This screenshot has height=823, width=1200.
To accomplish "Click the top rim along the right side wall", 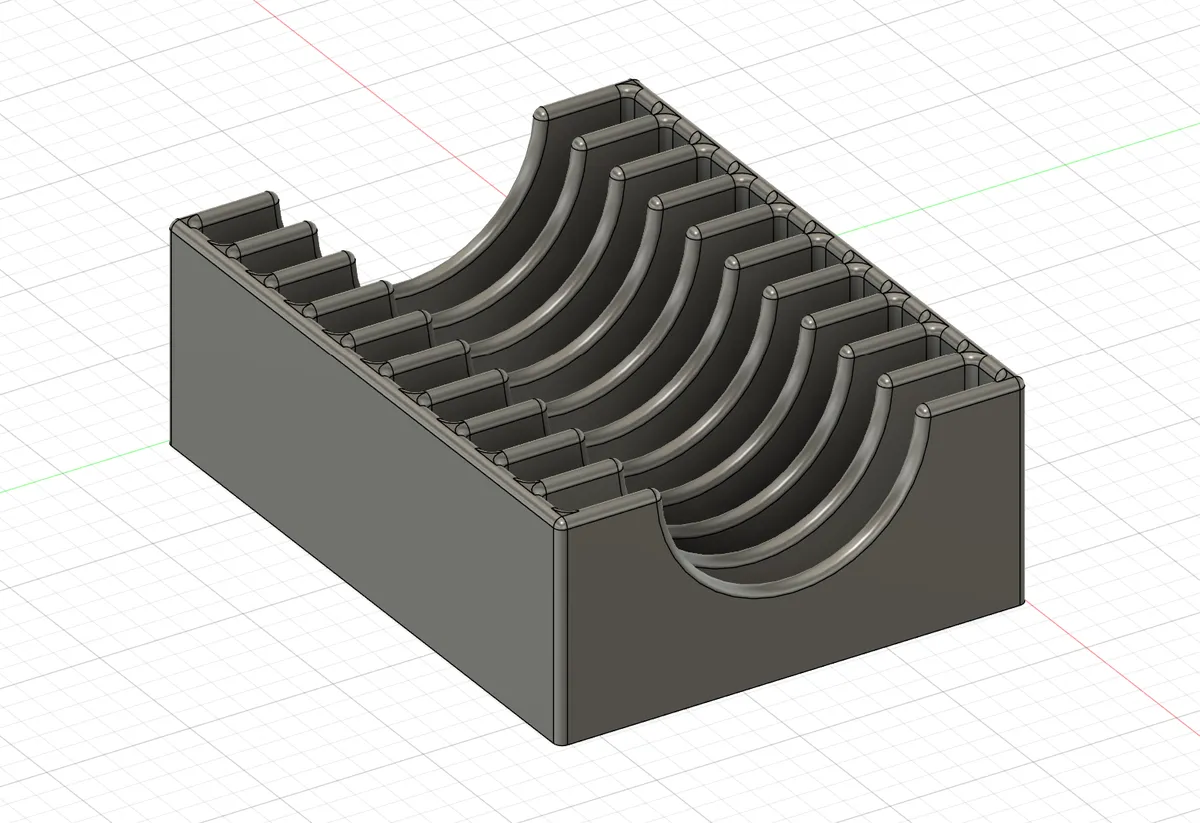I will 820,232.
